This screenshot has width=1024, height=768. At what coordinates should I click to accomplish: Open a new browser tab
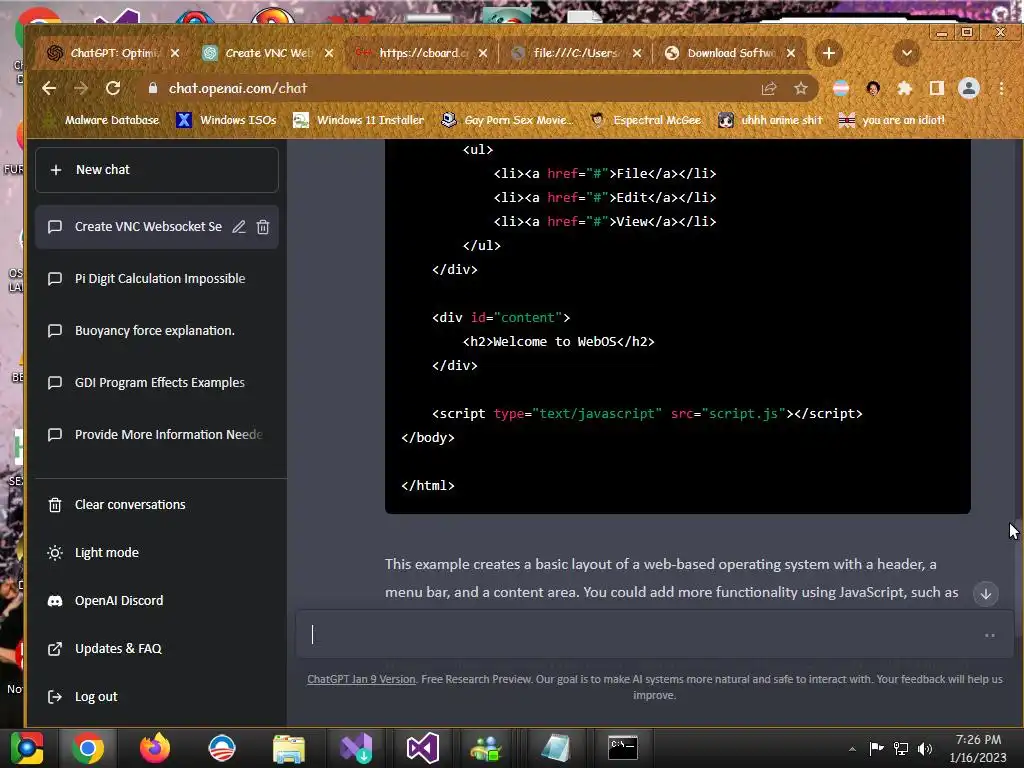(x=829, y=54)
